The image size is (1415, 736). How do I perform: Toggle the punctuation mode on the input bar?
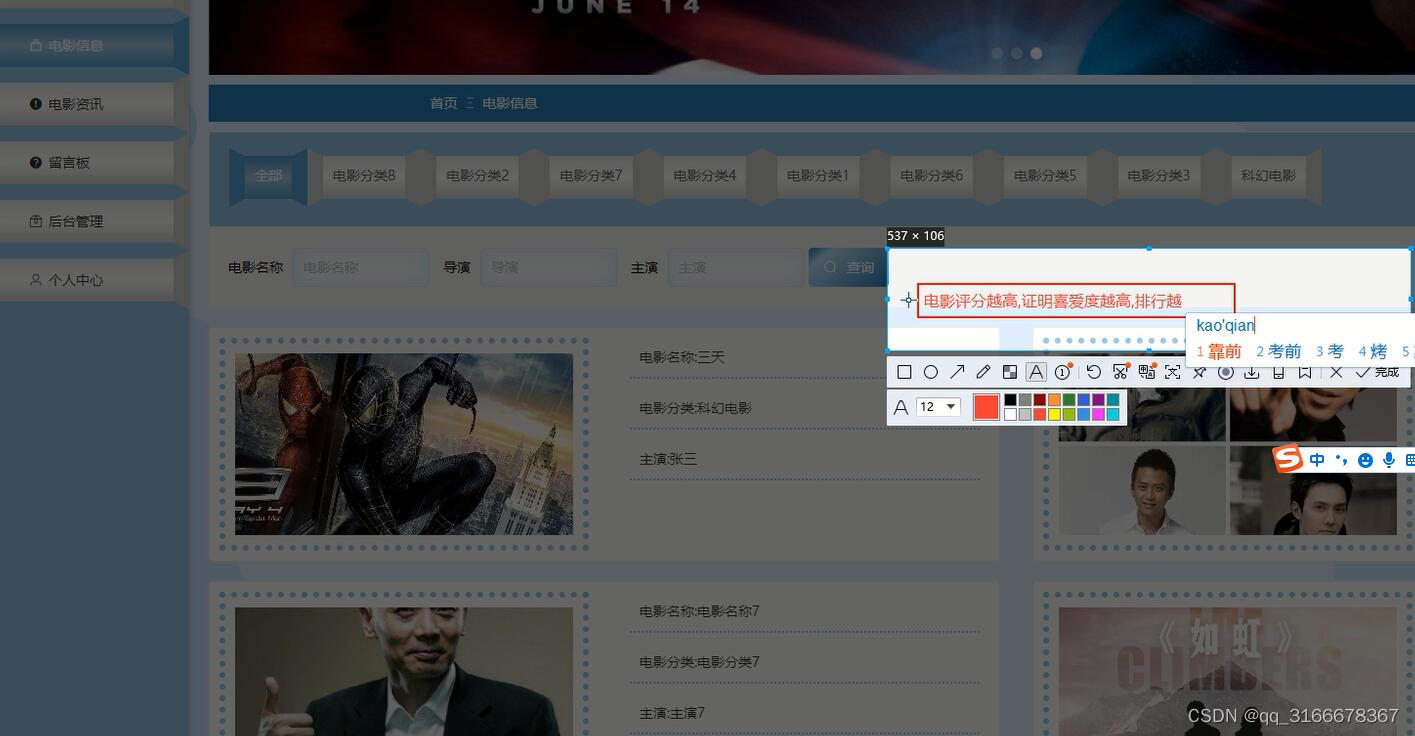coord(1341,460)
